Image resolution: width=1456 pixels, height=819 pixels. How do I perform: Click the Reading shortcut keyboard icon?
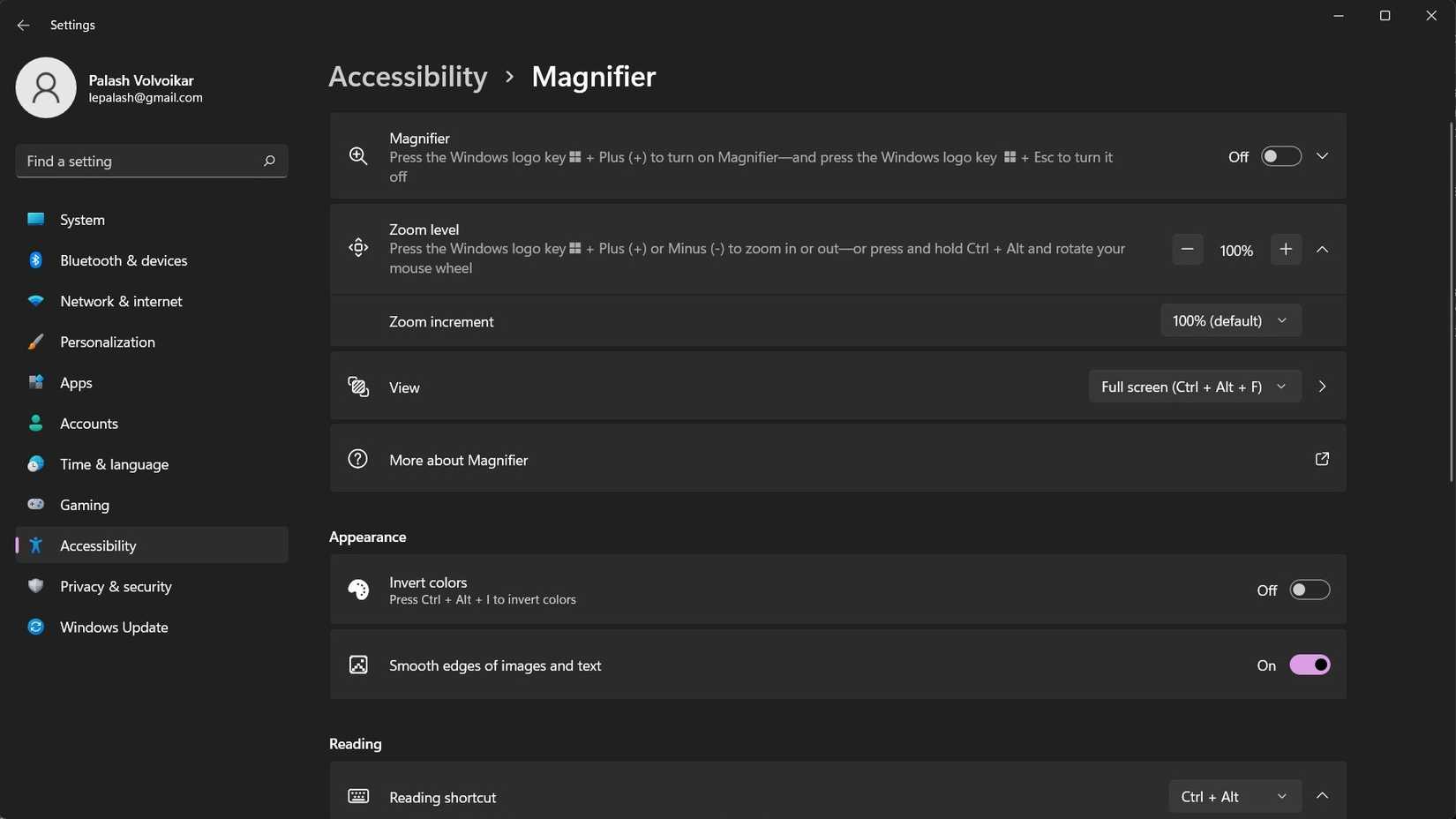coord(358,795)
